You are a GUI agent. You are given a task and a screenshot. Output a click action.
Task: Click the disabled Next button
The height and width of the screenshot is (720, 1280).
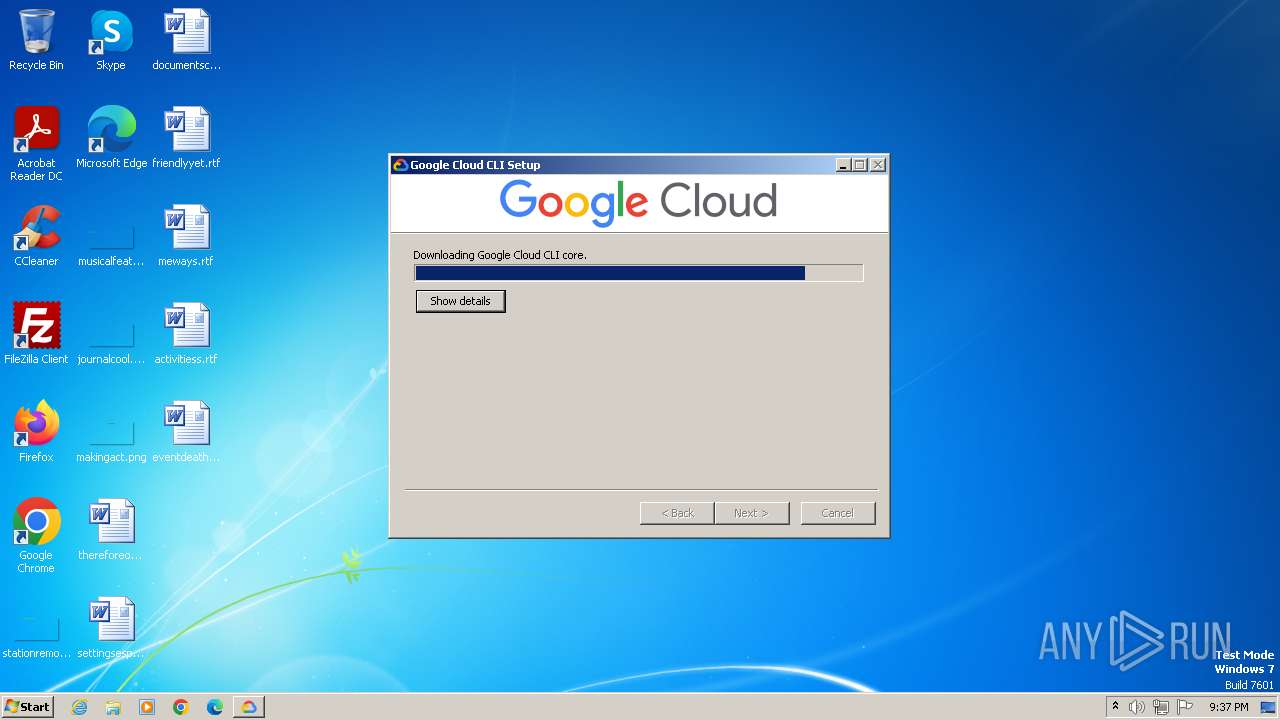pos(752,513)
